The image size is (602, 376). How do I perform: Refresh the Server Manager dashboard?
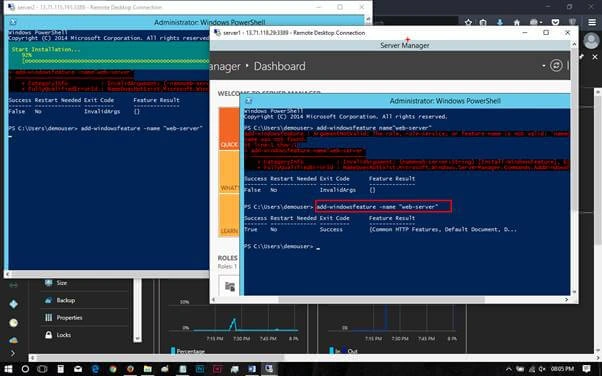pos(556,66)
